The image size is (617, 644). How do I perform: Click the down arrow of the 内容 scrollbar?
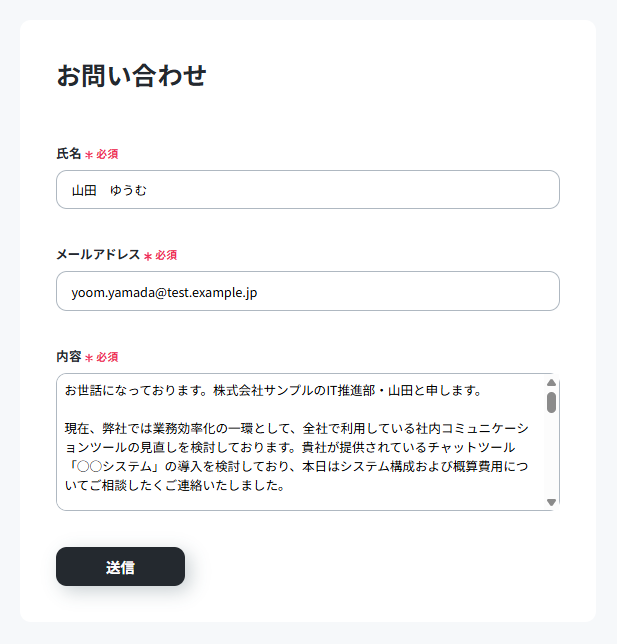click(x=551, y=502)
